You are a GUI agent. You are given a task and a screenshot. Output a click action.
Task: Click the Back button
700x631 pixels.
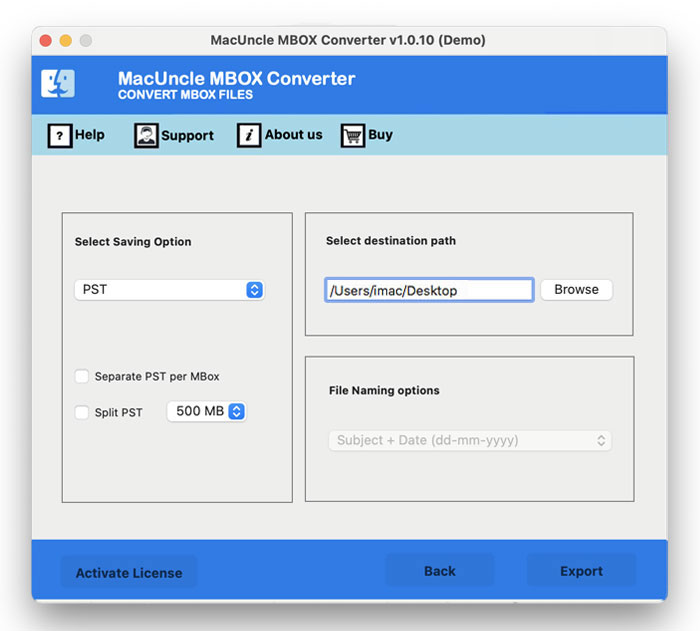click(440, 571)
